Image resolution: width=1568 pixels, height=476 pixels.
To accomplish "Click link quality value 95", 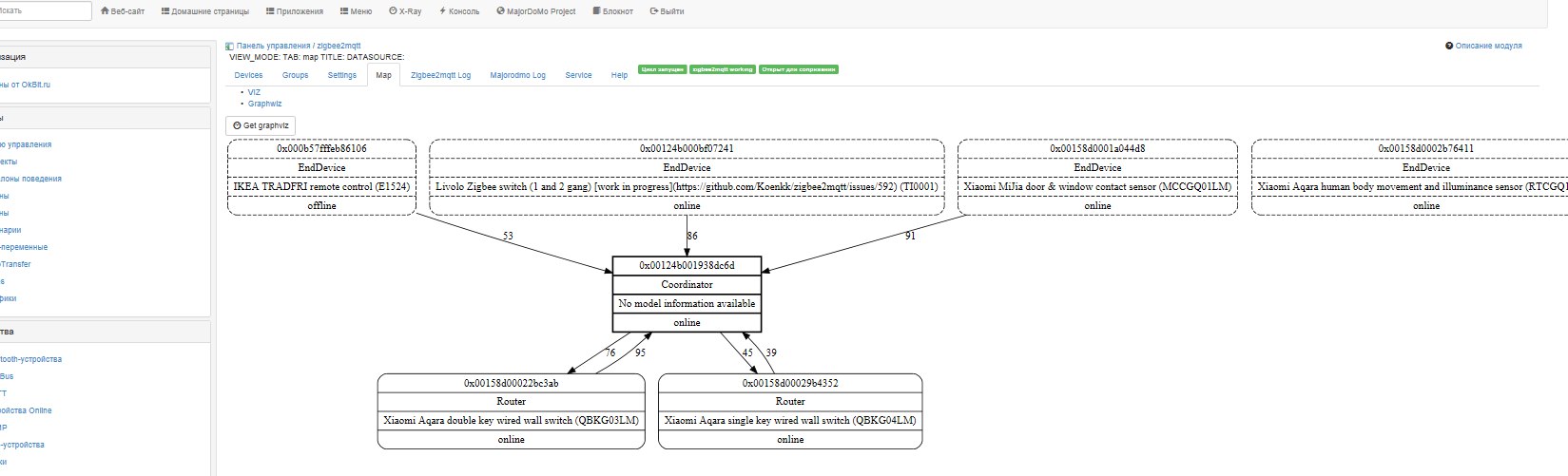I will pyautogui.click(x=640, y=352).
